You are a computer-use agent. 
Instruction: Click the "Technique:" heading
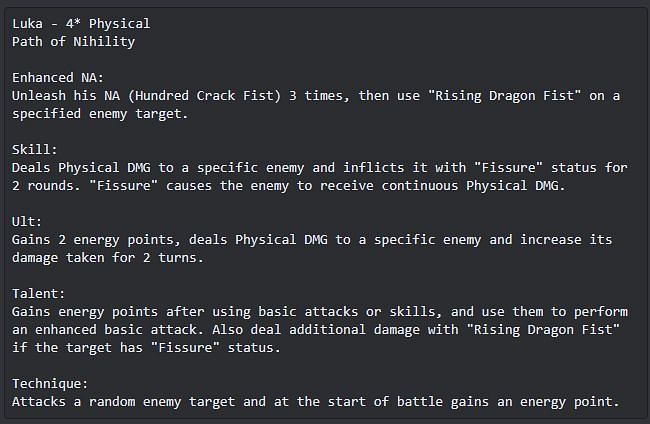(x=50, y=384)
